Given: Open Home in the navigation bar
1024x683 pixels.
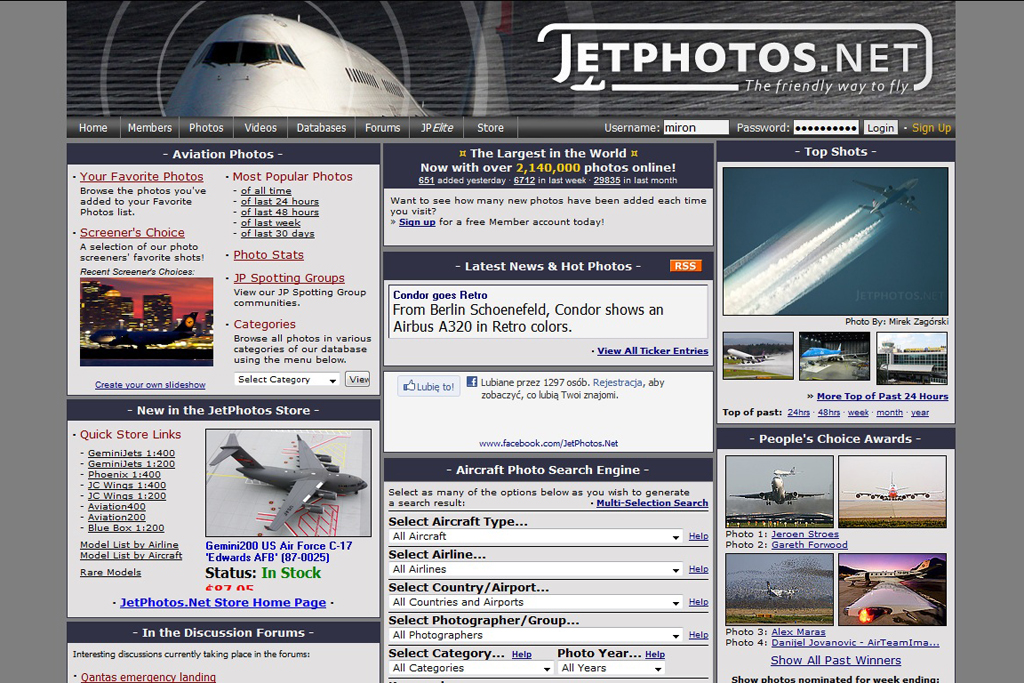Looking at the screenshot, I should 93,128.
